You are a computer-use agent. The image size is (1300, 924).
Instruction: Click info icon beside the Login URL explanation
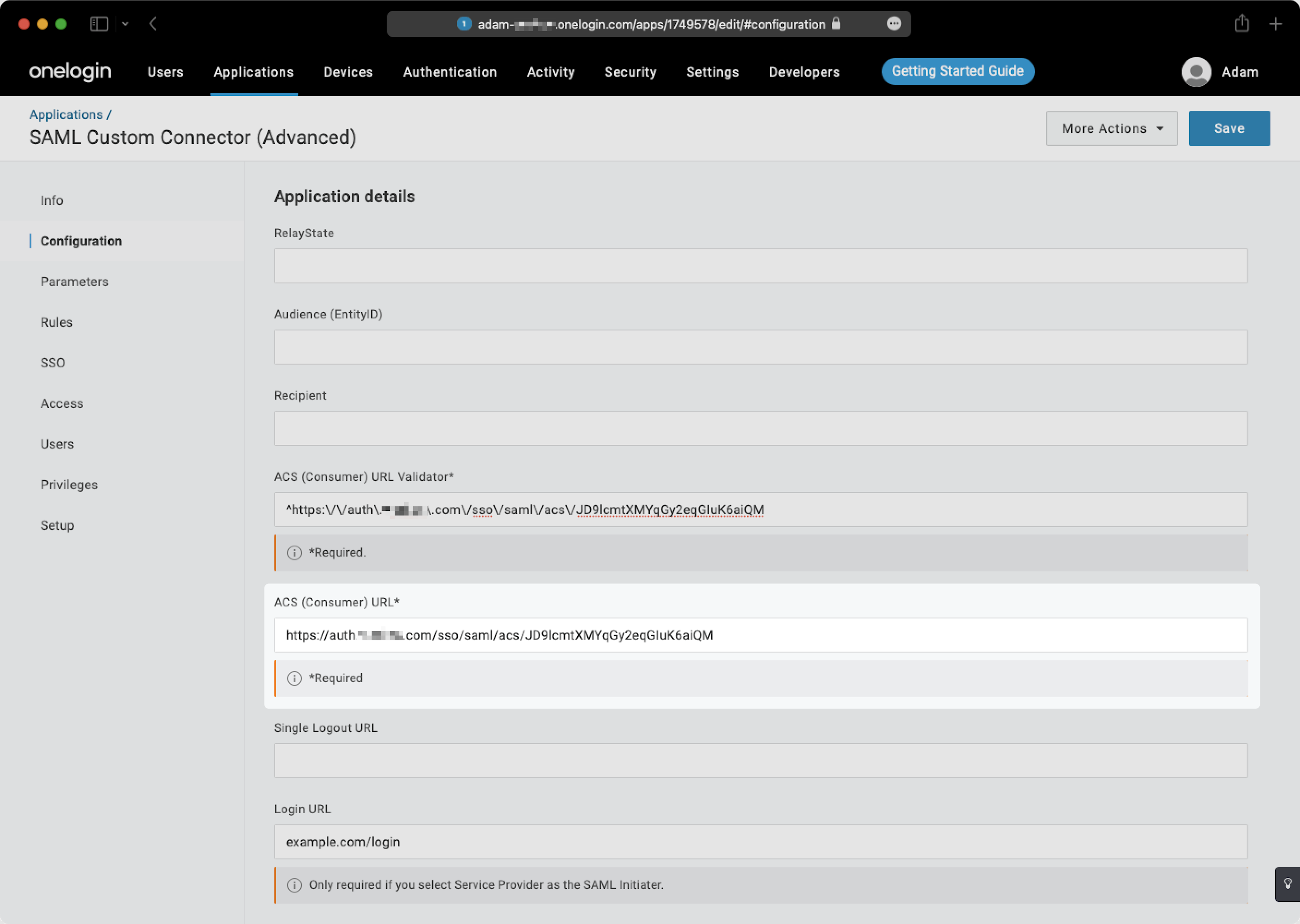[x=294, y=885]
